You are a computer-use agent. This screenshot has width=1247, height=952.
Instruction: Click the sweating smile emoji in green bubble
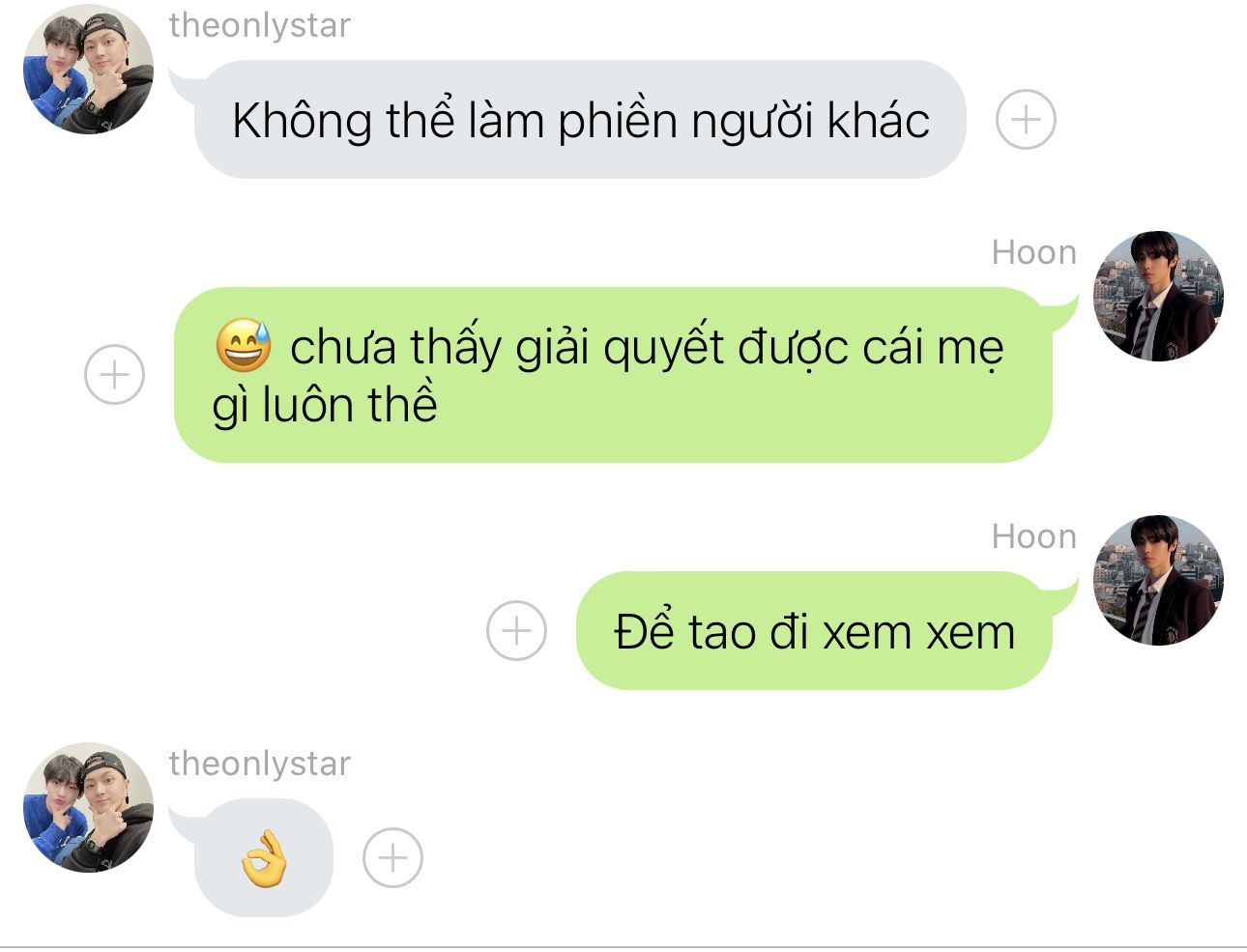[244, 345]
